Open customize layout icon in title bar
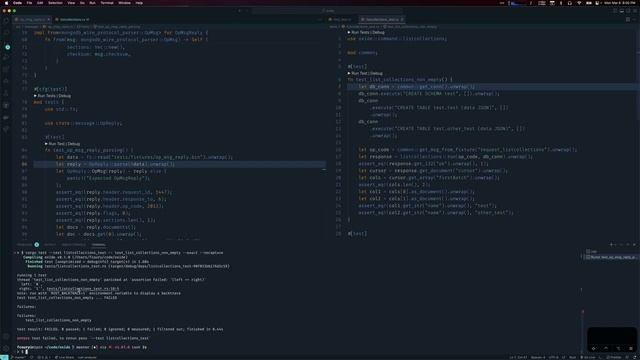640x360 pixels. pos(635,11)
